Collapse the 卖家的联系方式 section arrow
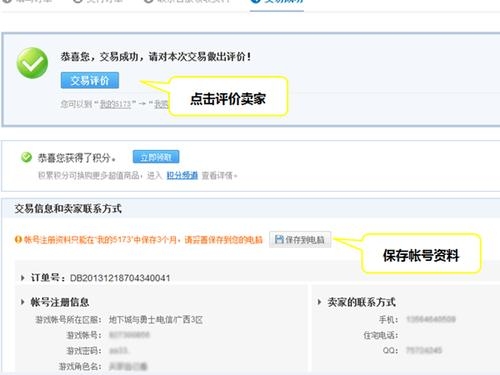500x375 pixels. click(x=319, y=302)
